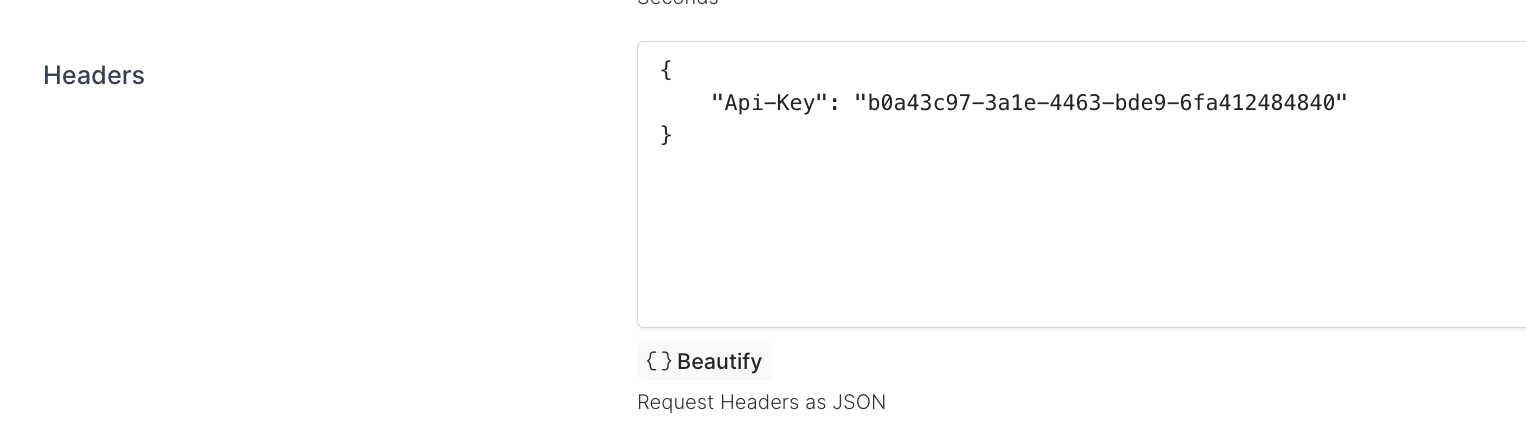
Task: Click the "Request Headers as JSON" helper text
Action: tap(761, 402)
